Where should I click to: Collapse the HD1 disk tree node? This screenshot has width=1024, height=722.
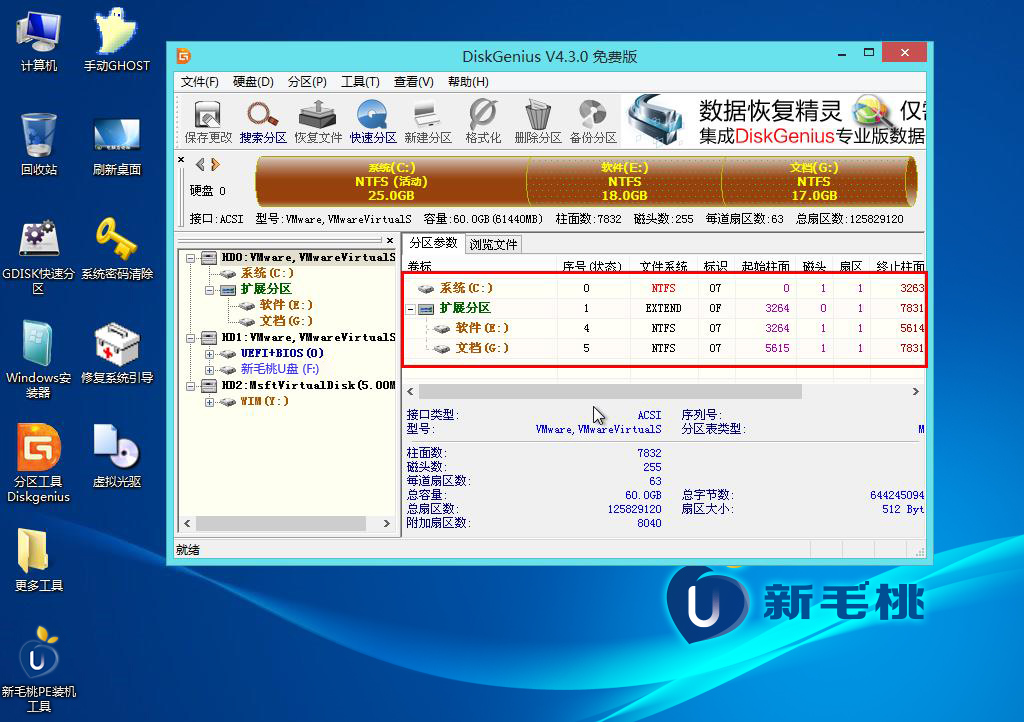tap(190, 338)
